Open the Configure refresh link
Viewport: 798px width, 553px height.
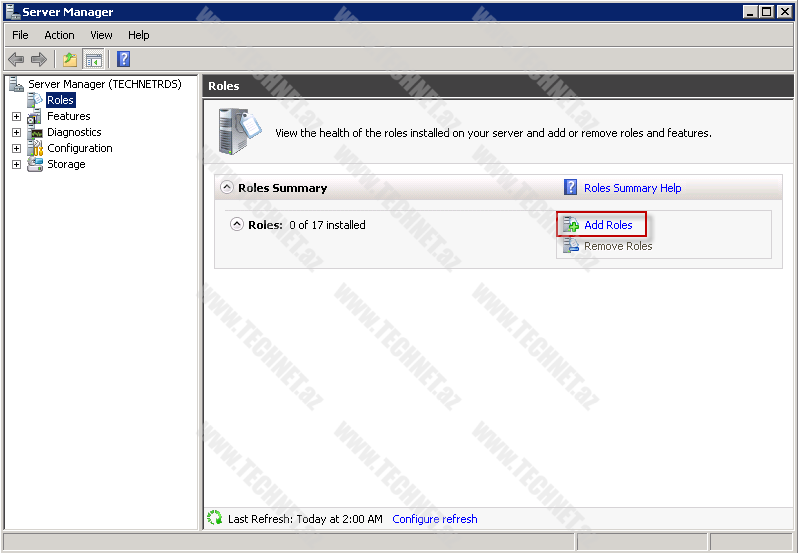coord(434,519)
